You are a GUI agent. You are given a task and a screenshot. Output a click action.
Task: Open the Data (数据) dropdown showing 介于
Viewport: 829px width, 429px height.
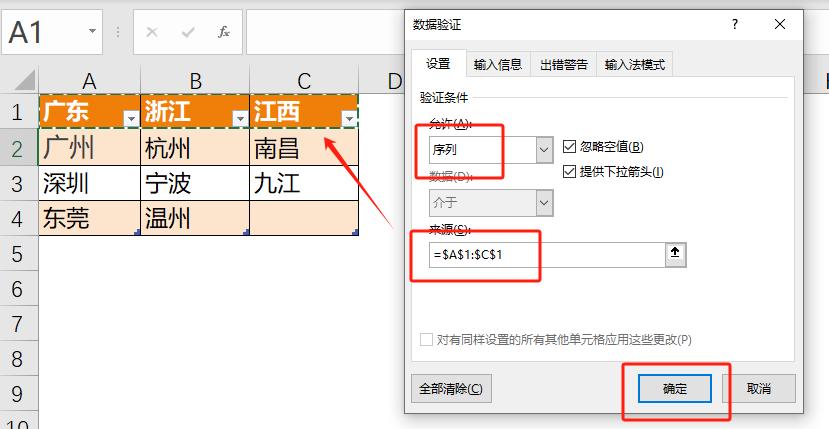(544, 203)
